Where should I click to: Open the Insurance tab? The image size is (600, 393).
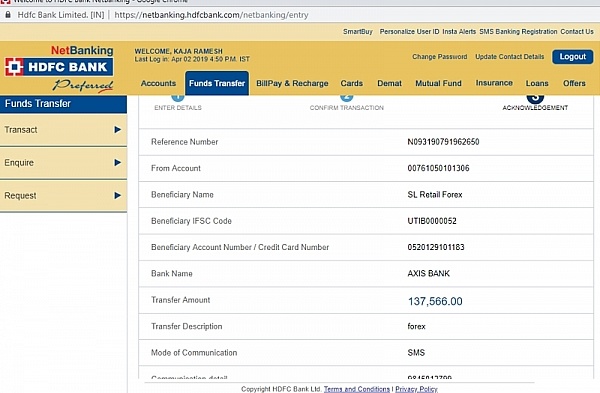point(494,83)
